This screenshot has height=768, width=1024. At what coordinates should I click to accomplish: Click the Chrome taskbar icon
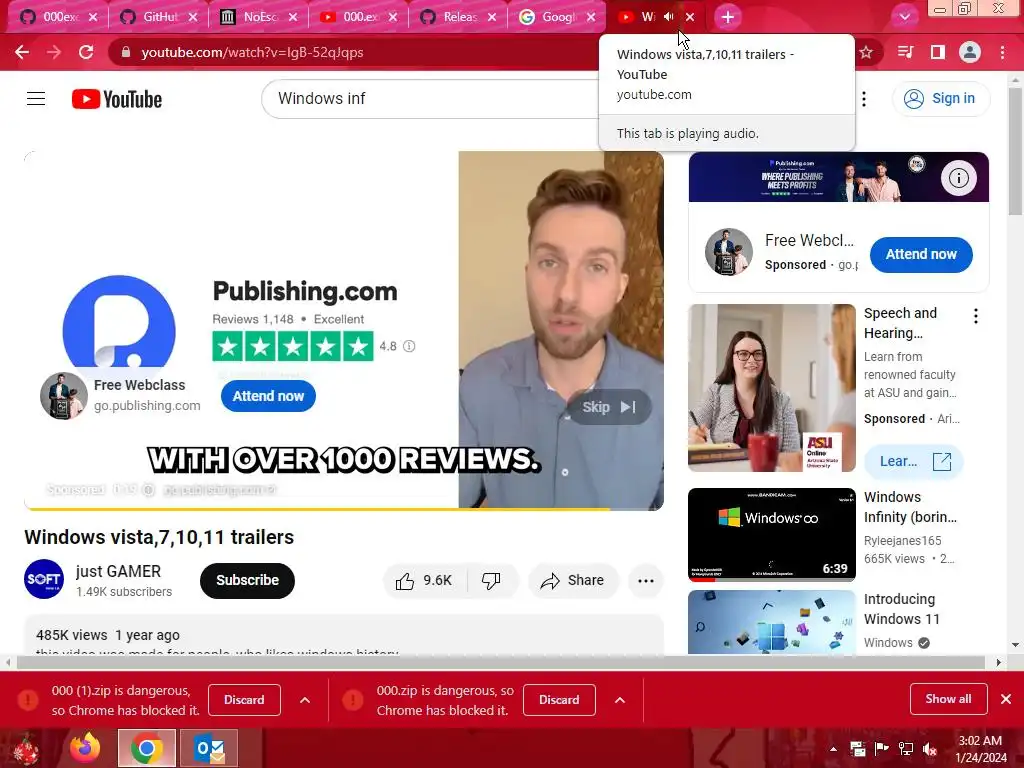pyautogui.click(x=147, y=748)
